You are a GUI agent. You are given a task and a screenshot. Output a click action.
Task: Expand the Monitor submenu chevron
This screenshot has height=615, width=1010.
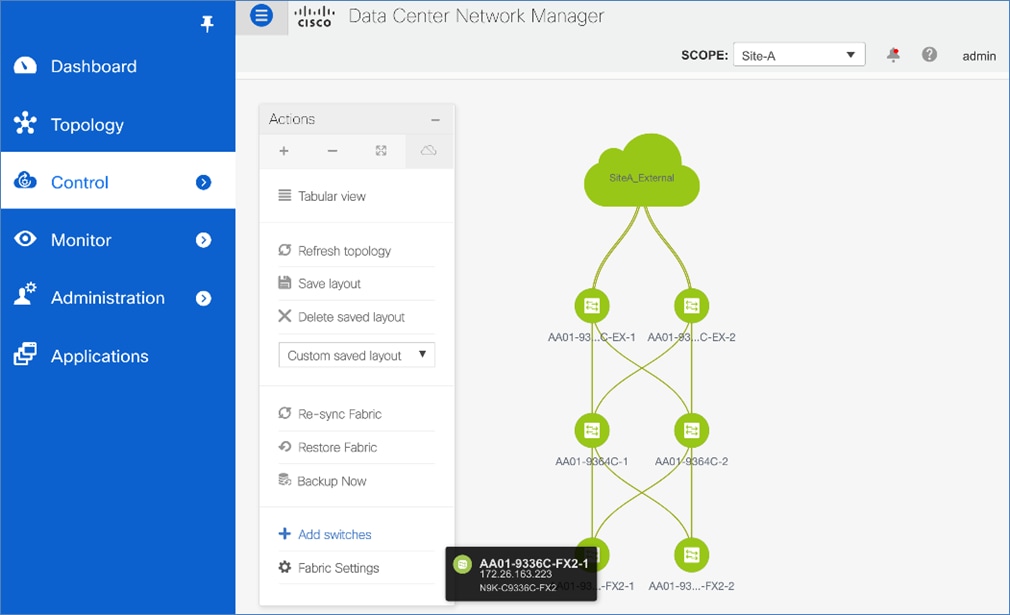click(204, 240)
